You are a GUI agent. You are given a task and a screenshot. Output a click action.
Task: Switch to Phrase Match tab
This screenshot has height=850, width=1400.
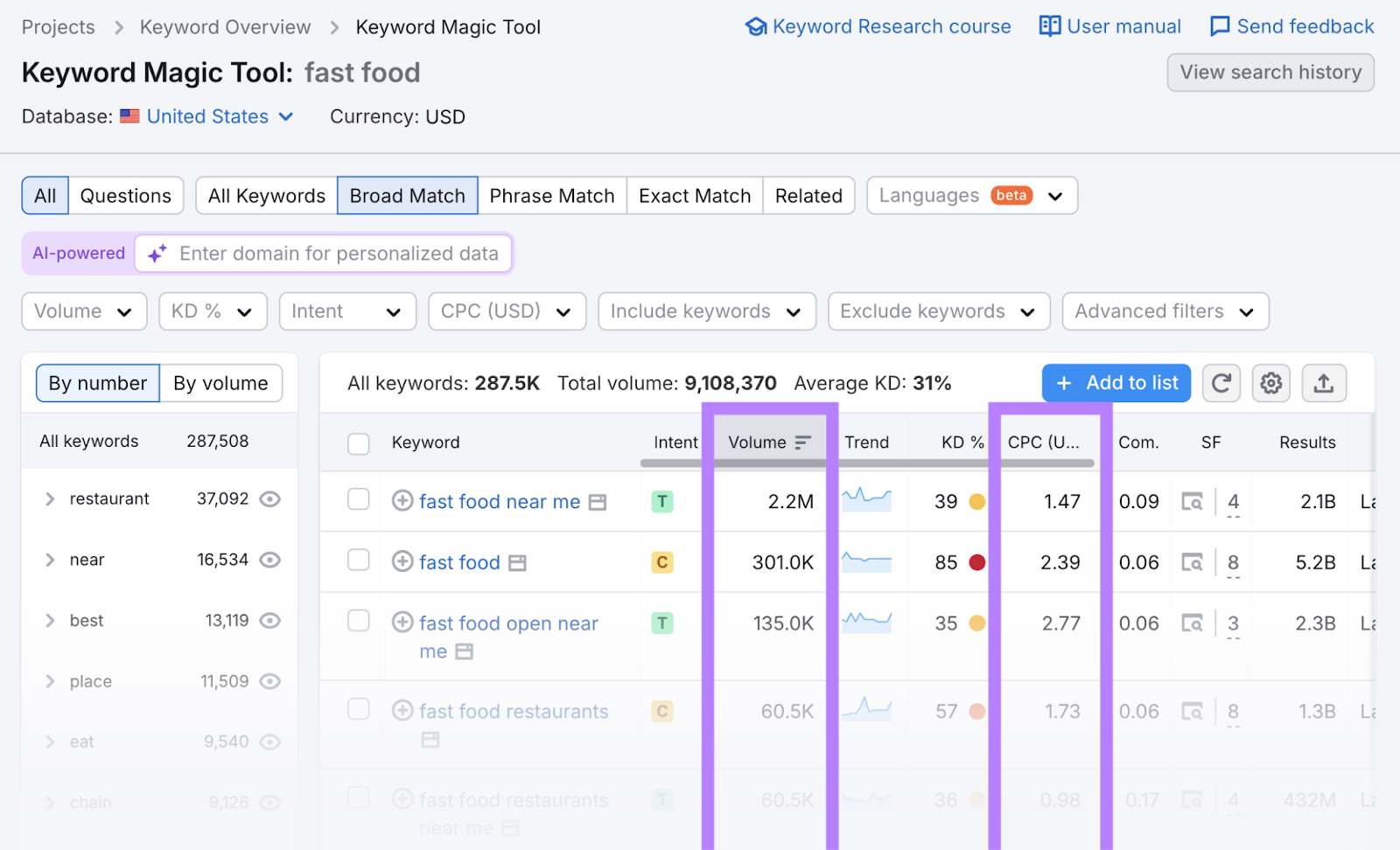[552, 196]
